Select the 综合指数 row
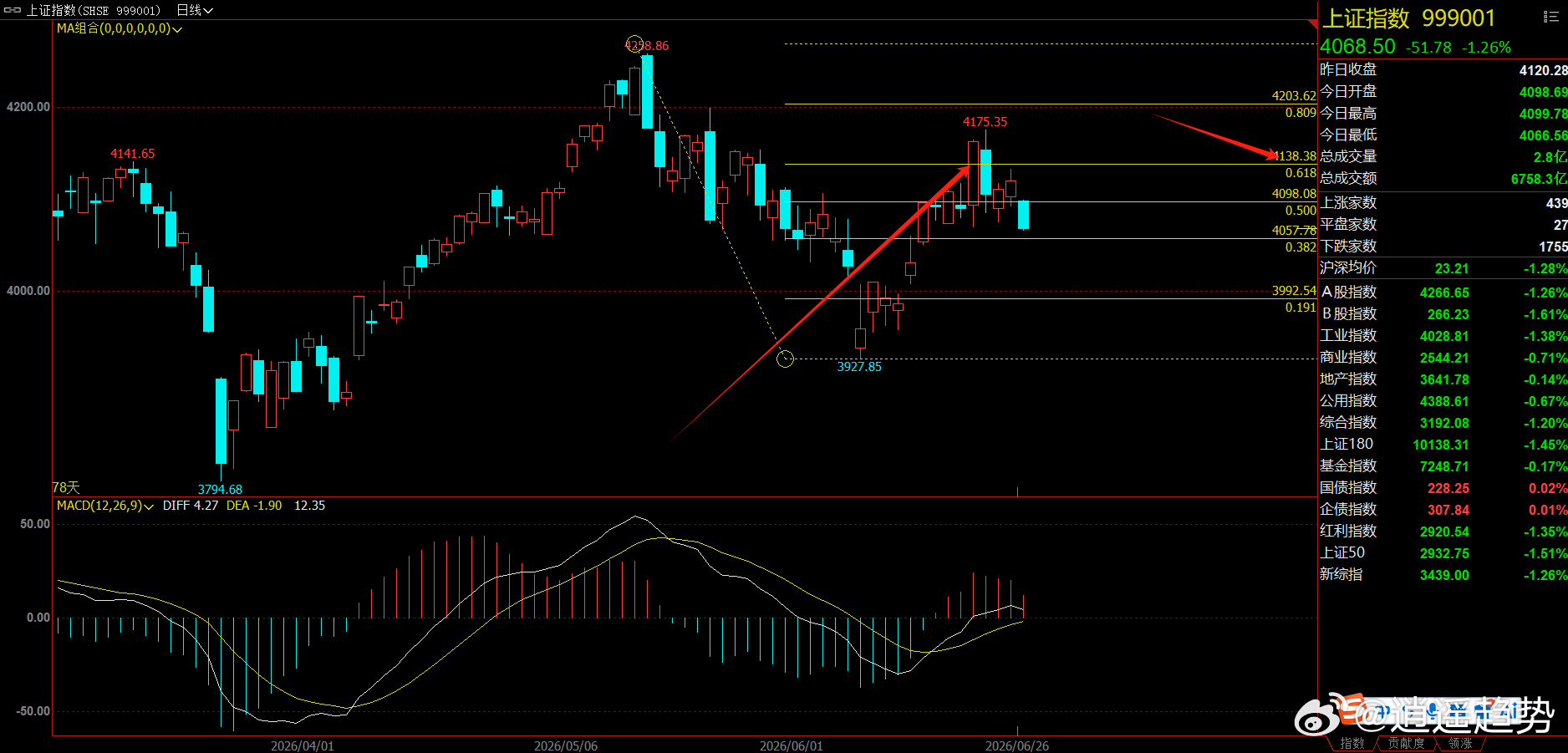The image size is (1568, 753). 1443,423
